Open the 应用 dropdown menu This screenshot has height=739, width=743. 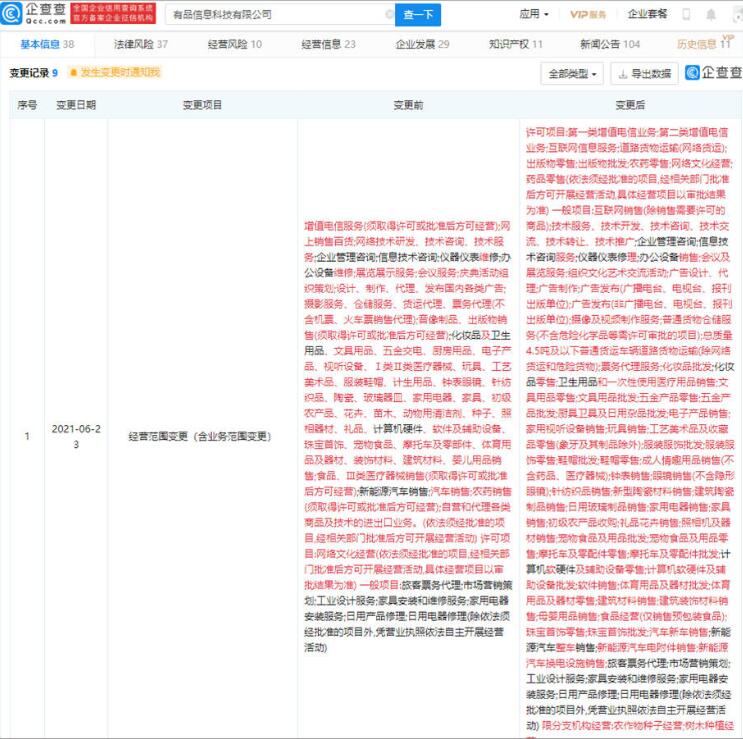tap(534, 14)
